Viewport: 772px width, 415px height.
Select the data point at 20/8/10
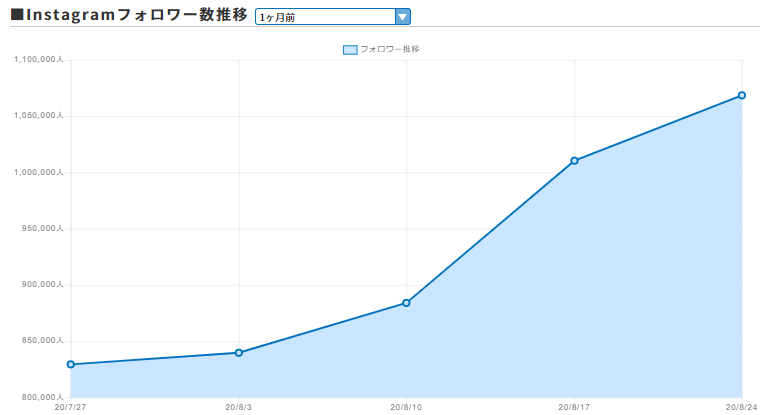[x=406, y=303]
